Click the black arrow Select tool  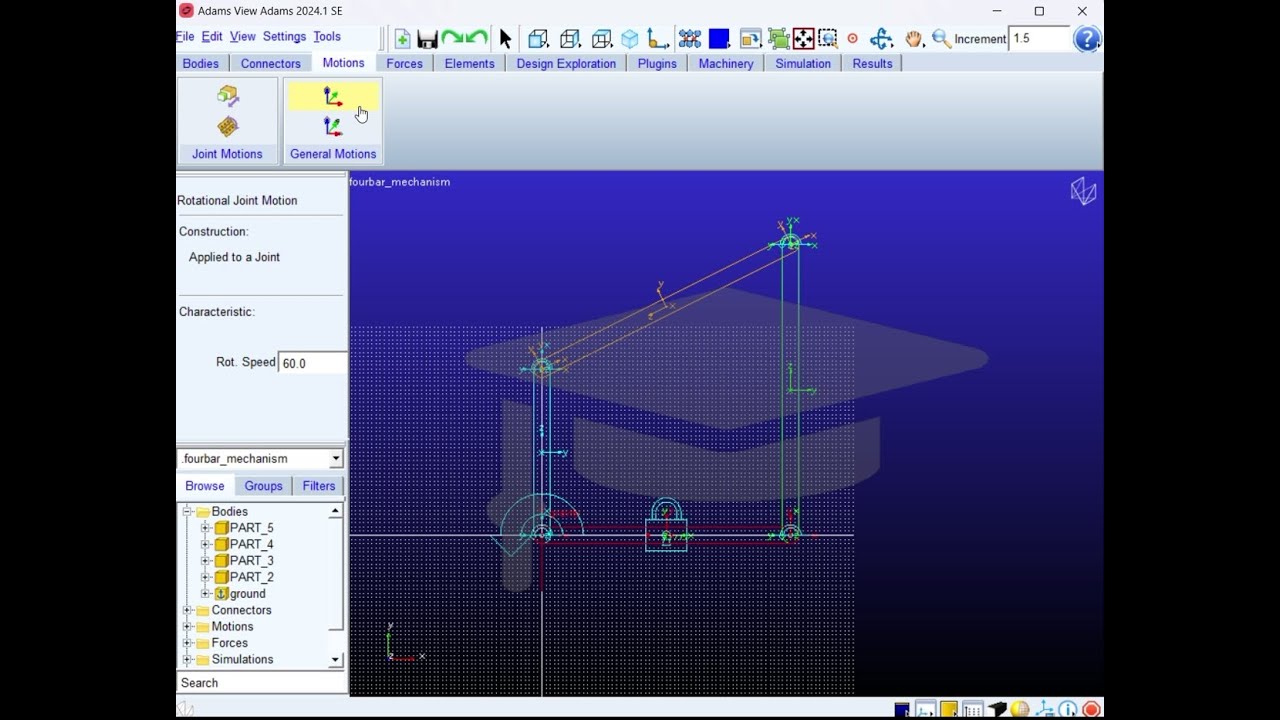tap(505, 39)
